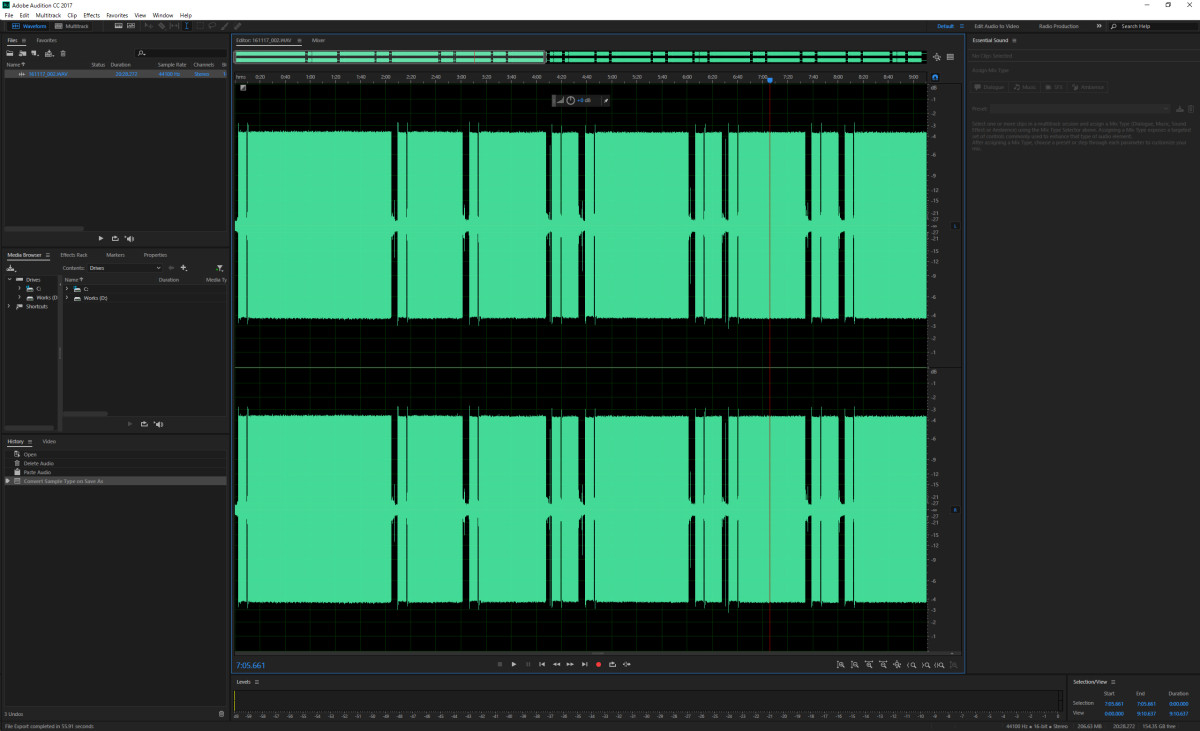Screen dimensions: 1200x731
Task: Toggle Loop Playback in transport bar
Action: point(612,664)
